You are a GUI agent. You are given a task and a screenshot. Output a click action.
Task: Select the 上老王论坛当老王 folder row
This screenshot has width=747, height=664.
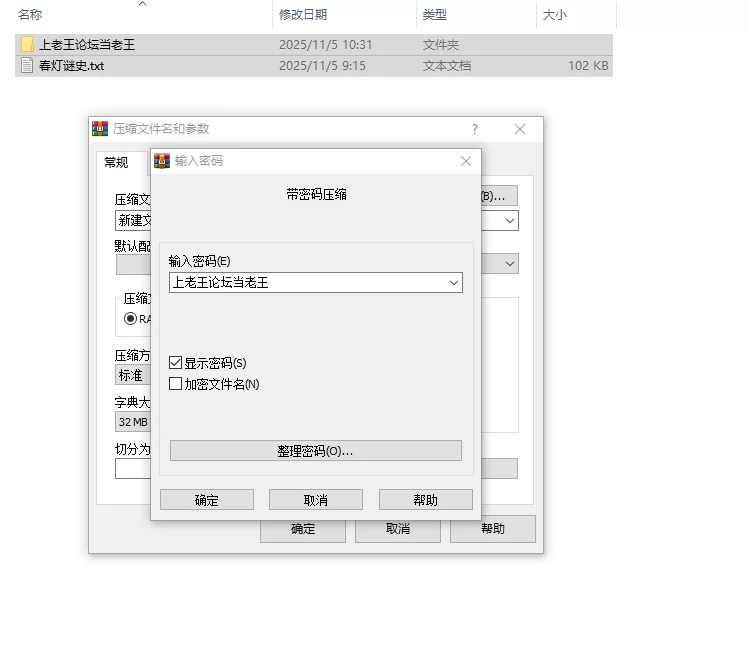click(x=314, y=44)
